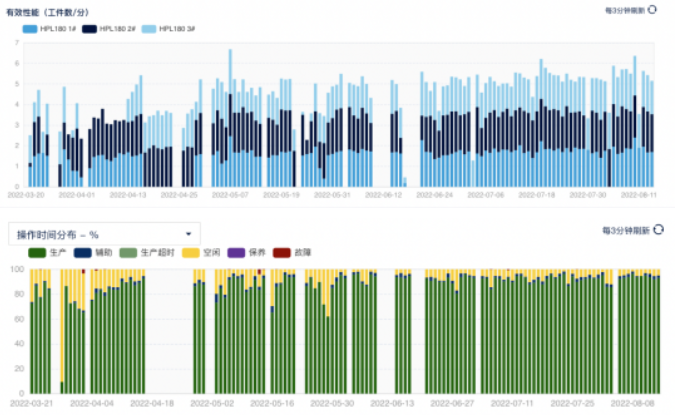Click the 2022-06-13 date label
679x415 pixels.
(392, 403)
